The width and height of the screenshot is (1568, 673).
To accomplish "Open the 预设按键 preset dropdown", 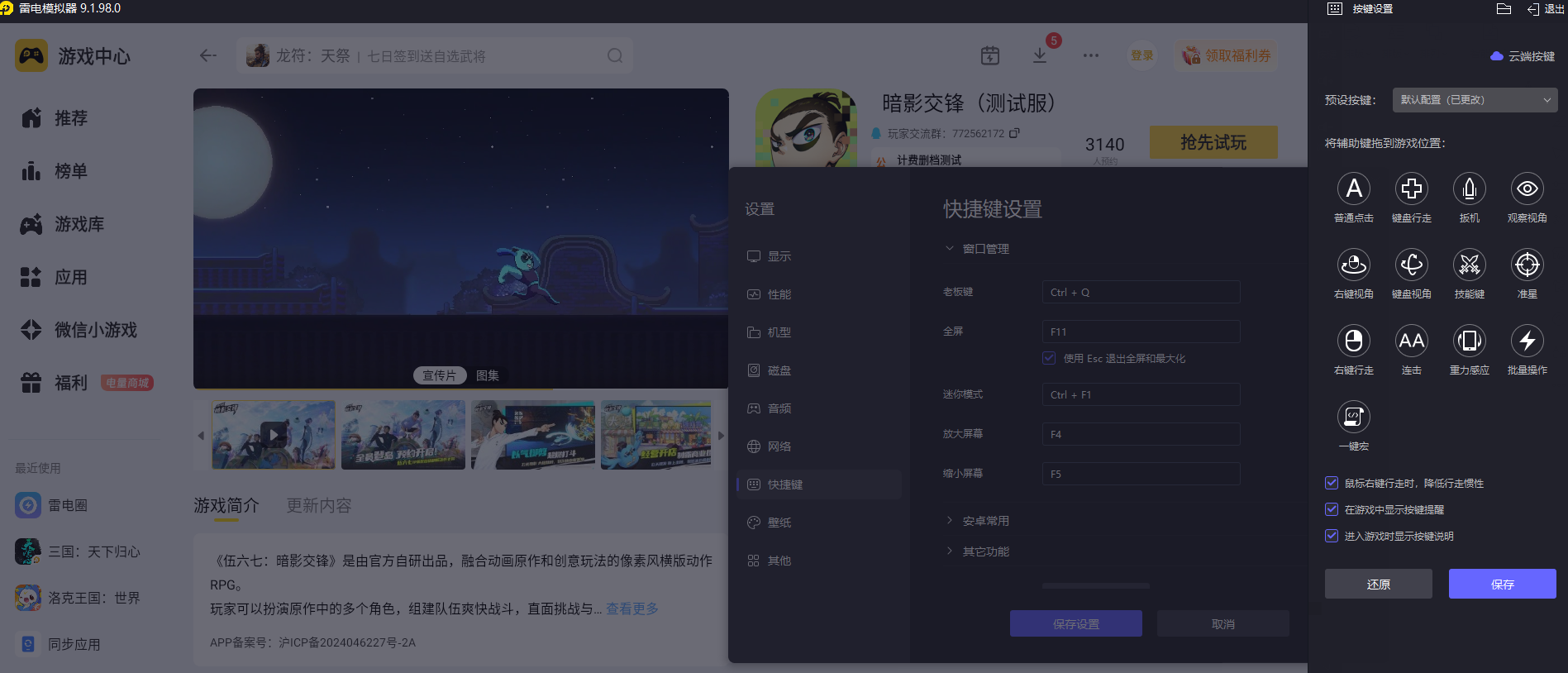I will click(x=1475, y=100).
